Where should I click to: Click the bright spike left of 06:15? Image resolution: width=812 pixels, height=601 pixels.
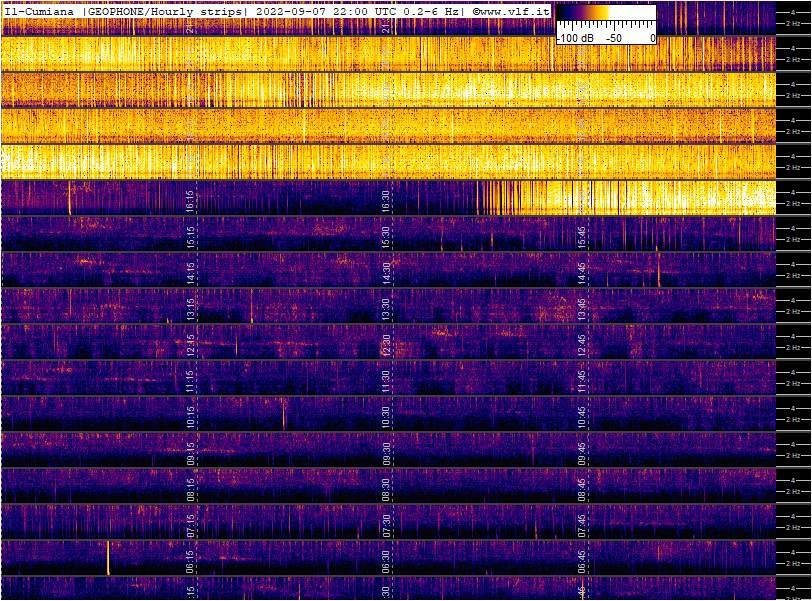[108, 558]
